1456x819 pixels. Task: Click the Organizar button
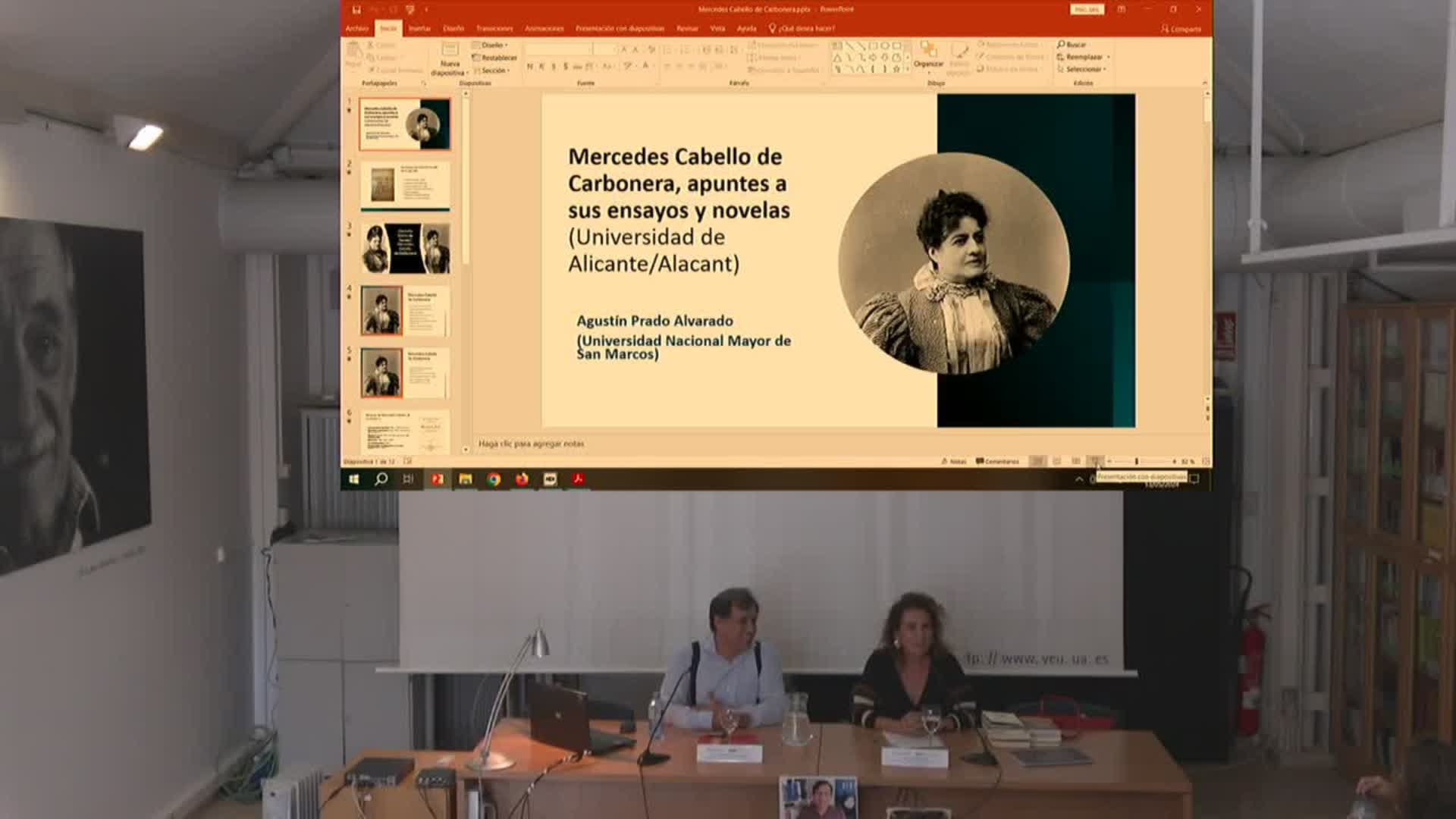(x=928, y=56)
